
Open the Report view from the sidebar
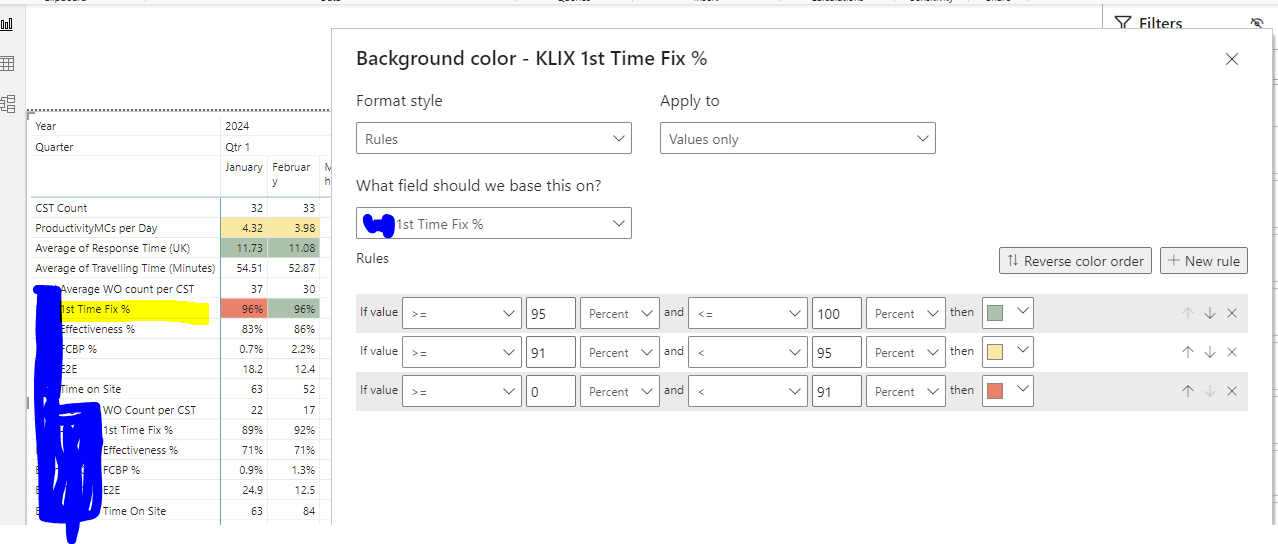click(x=7, y=24)
